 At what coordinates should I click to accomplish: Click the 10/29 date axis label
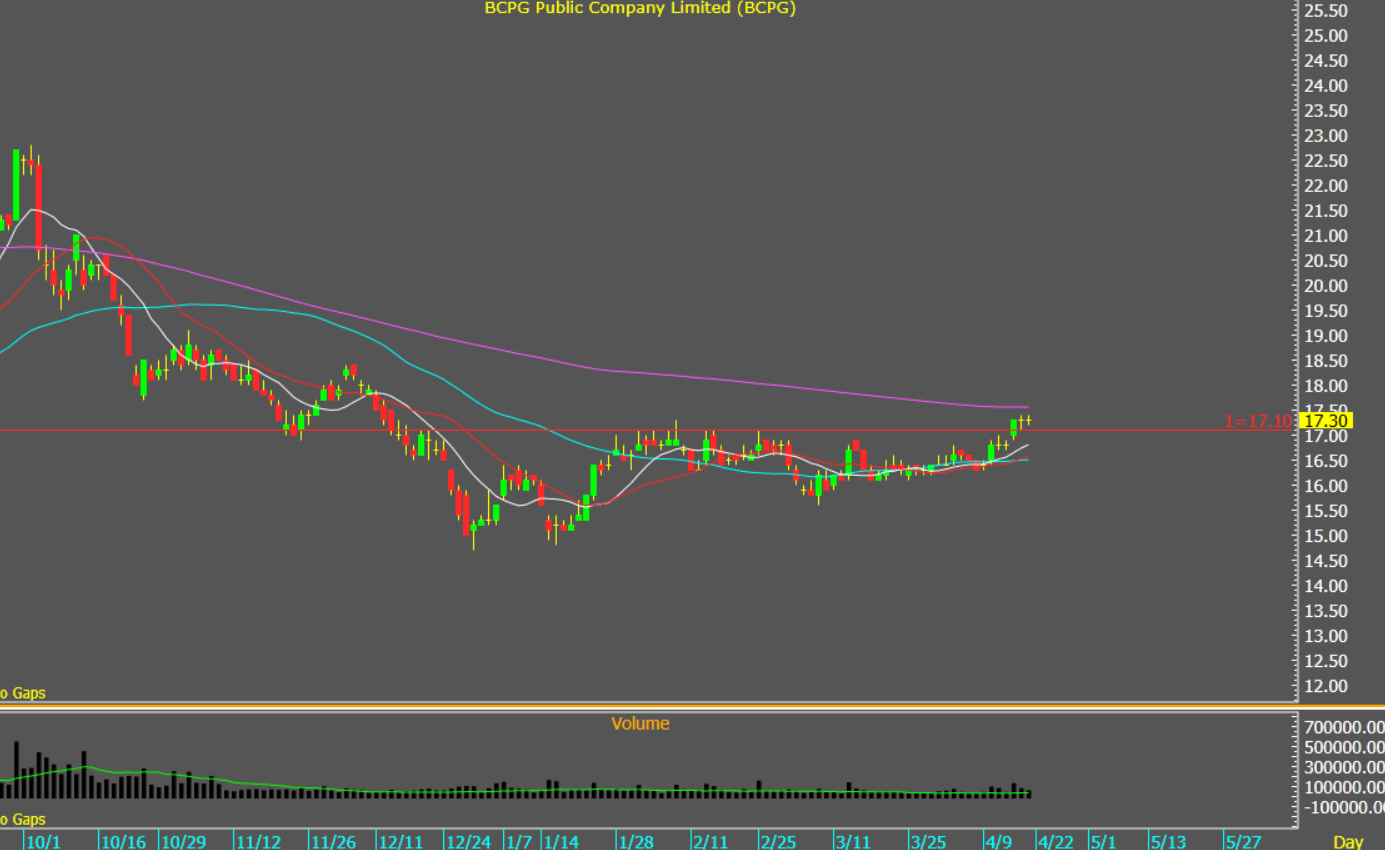[x=183, y=842]
